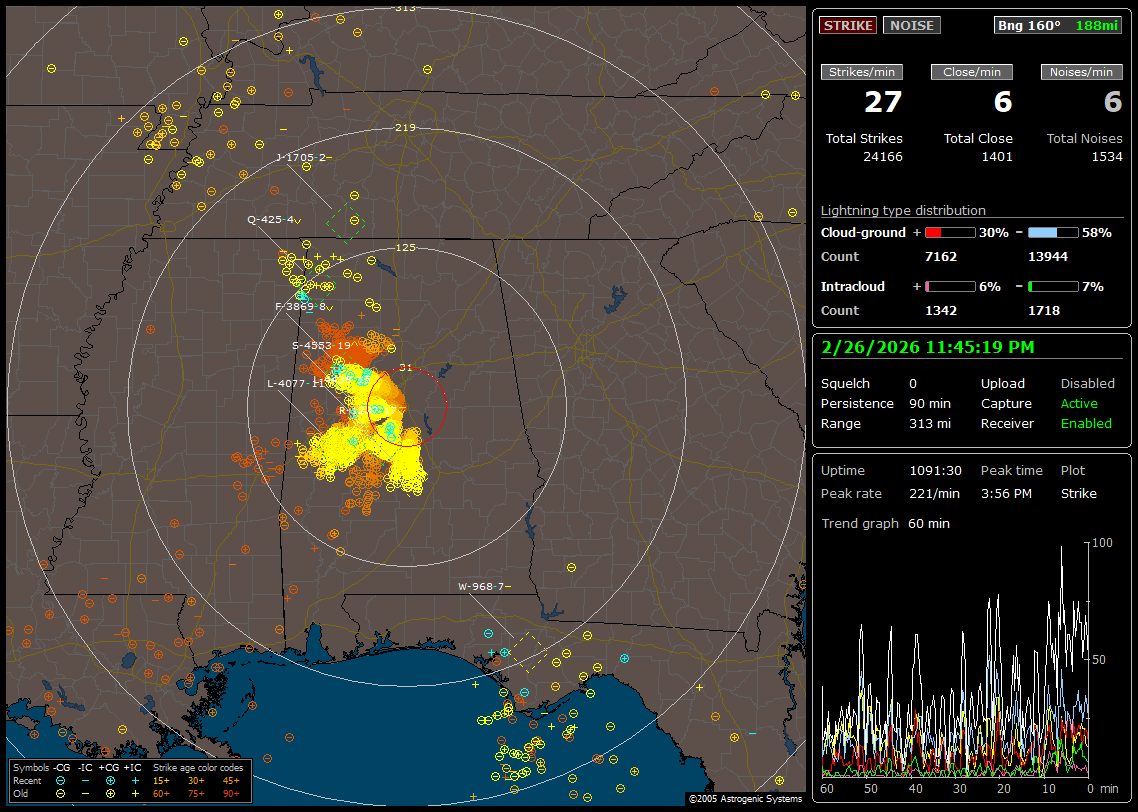The height and width of the screenshot is (812, 1138).
Task: Click the yellow diamond storm marker near W-968-7
Action: point(531,651)
